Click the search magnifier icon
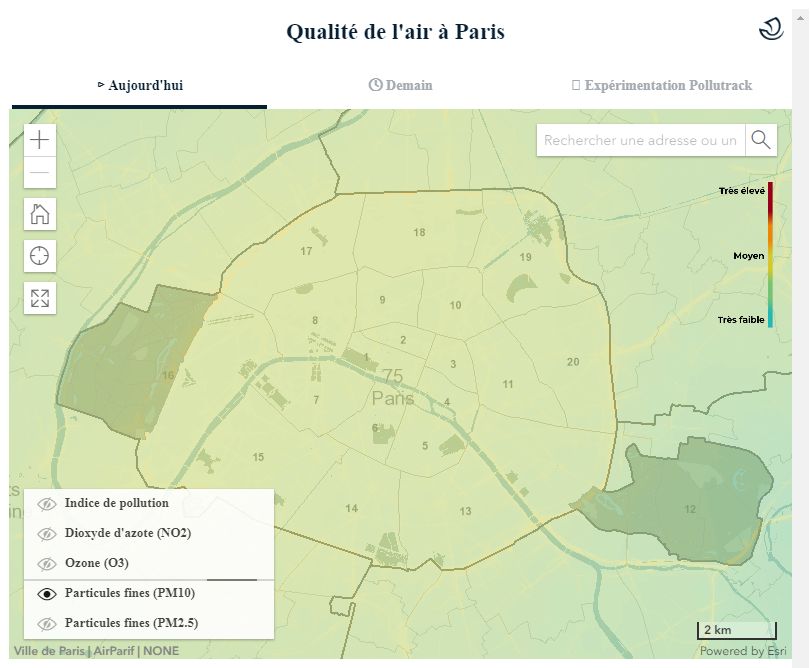Viewport: 811px width, 668px height. click(x=760, y=140)
